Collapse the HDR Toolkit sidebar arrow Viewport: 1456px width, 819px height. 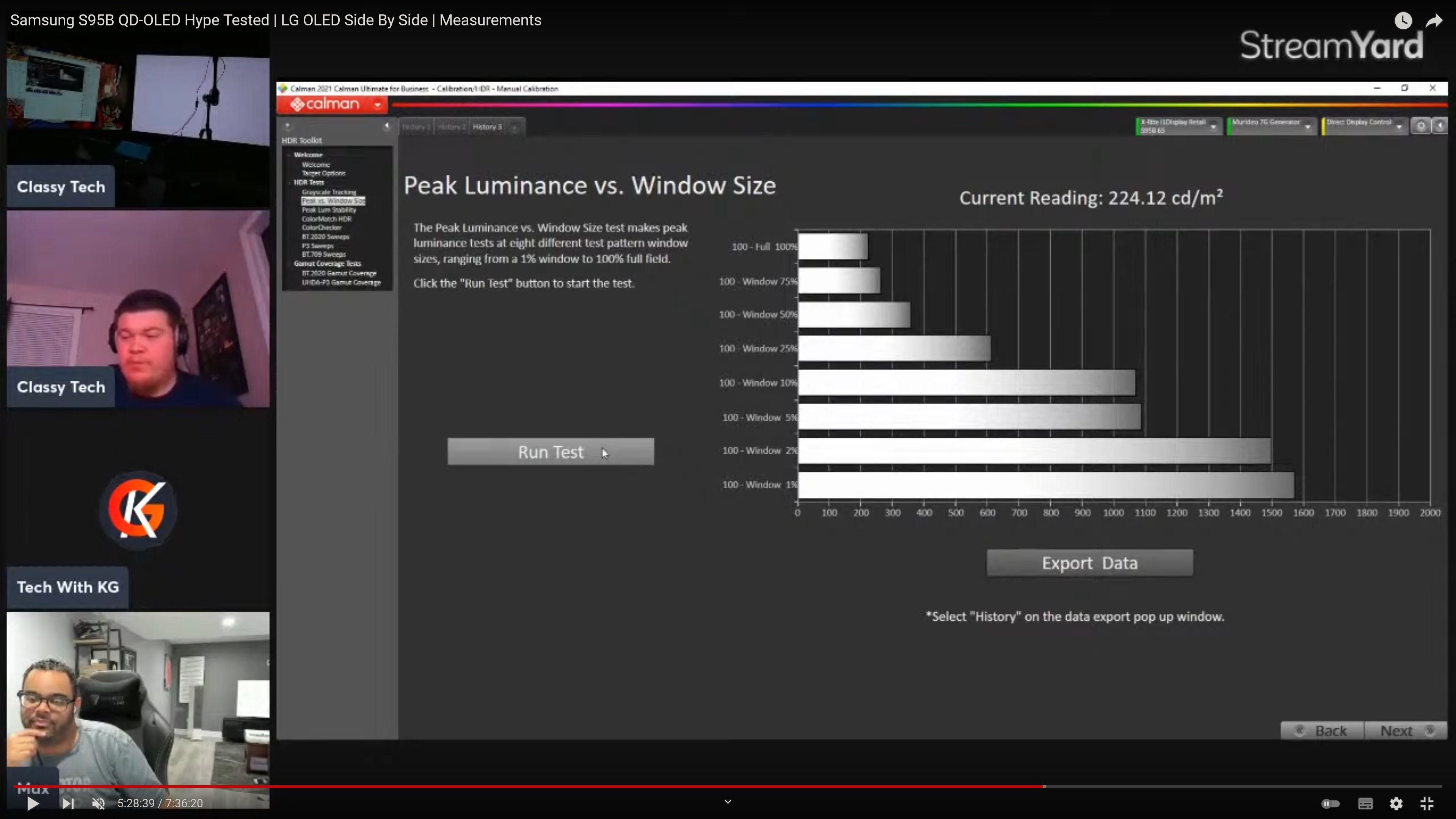[387, 126]
